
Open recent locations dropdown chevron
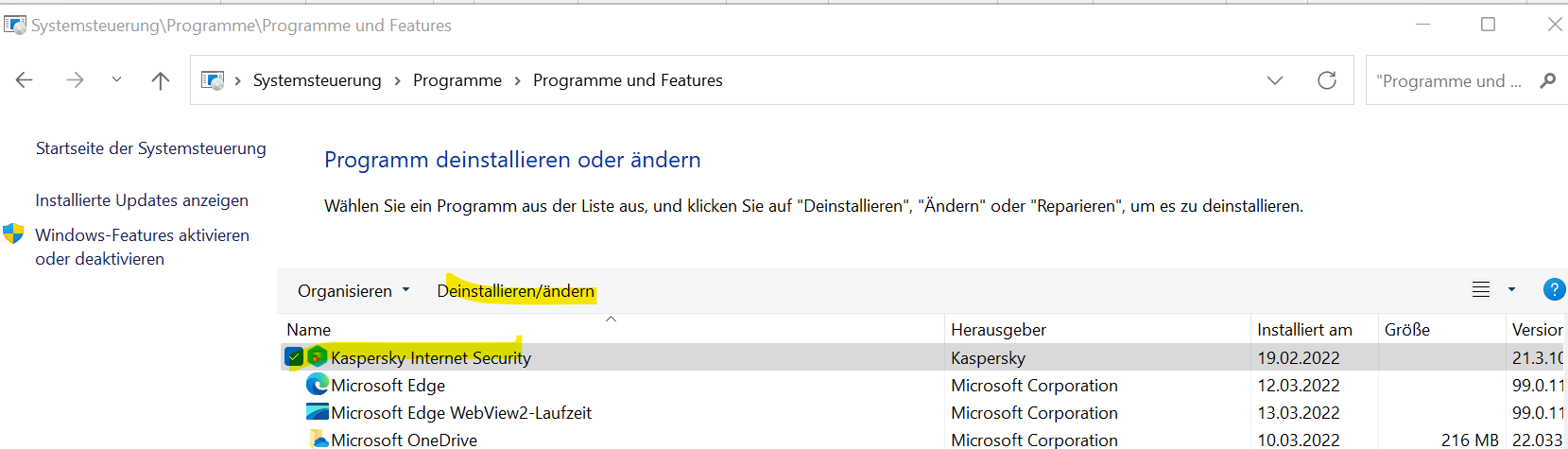[116, 80]
